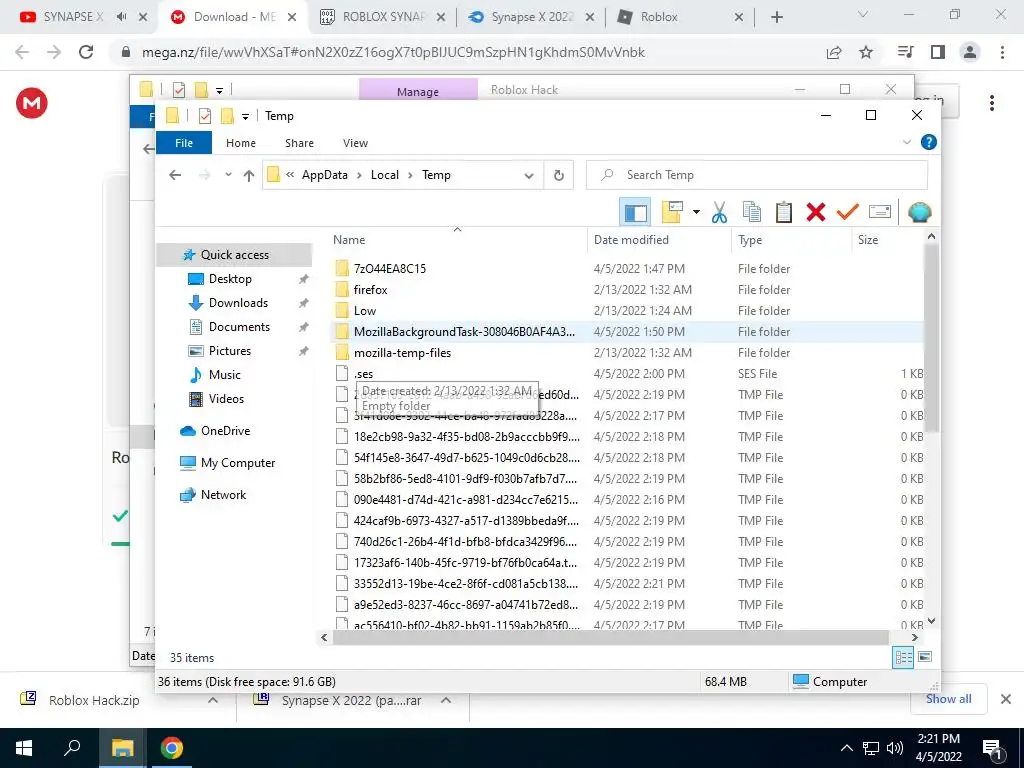Reload the mega.nz page
The height and width of the screenshot is (768, 1024).
[x=86, y=52]
